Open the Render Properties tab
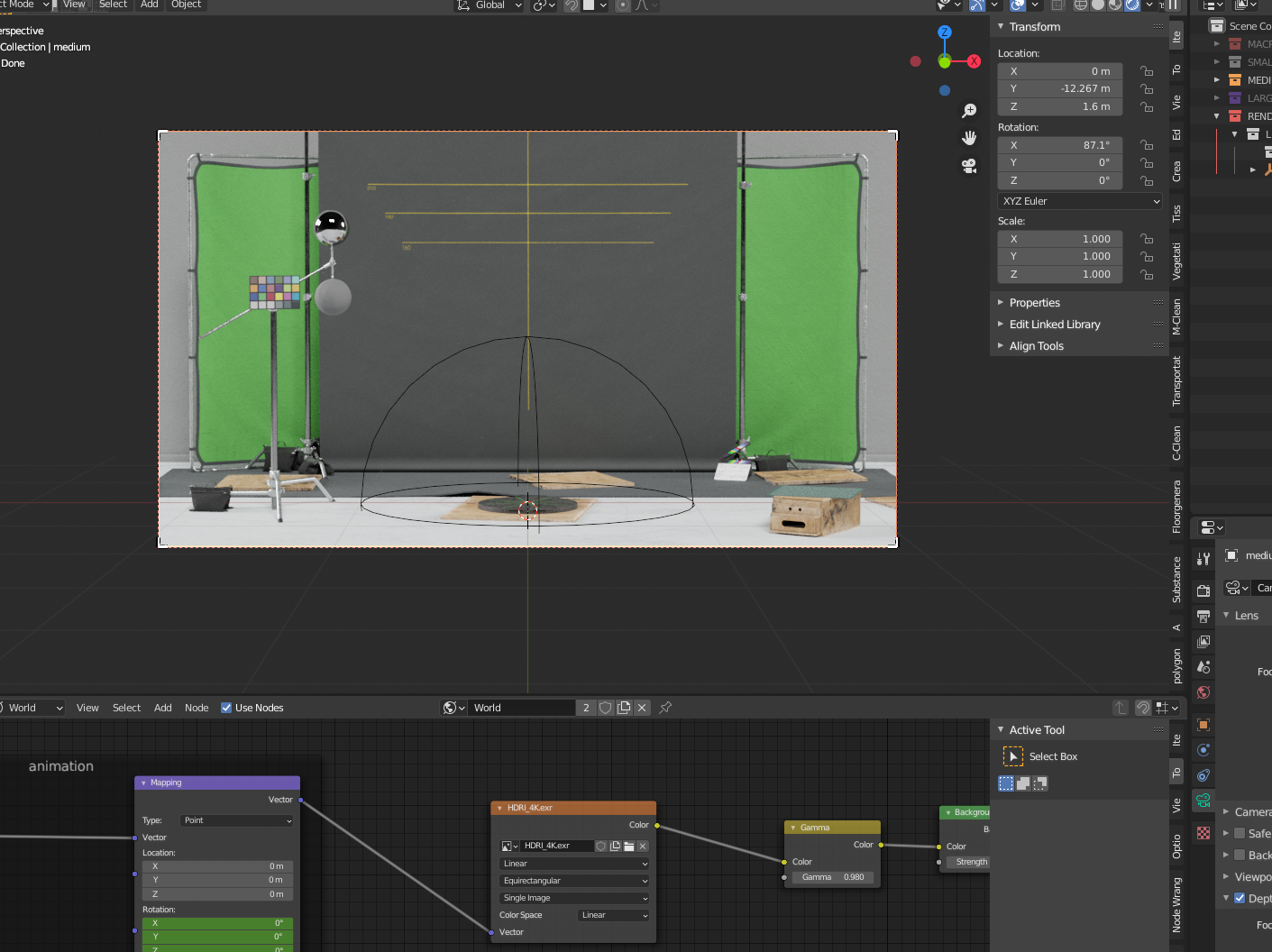 1203,591
